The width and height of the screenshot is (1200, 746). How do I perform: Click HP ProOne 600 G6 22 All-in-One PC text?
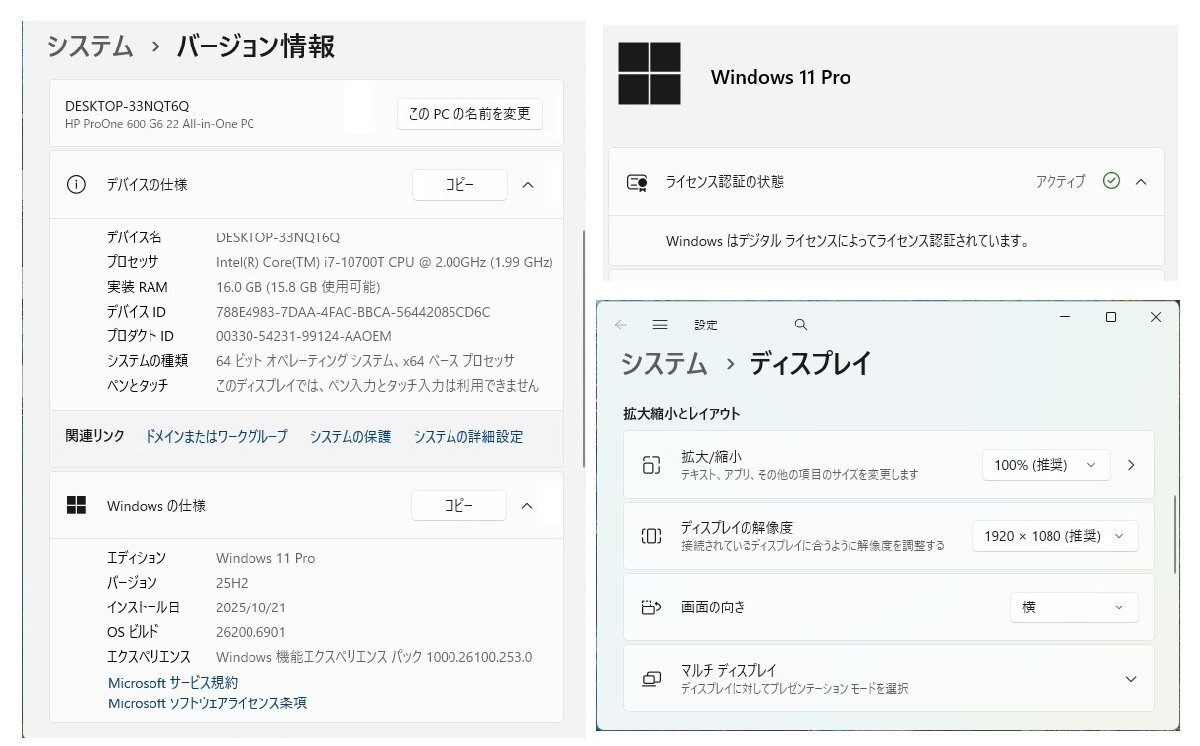[x=159, y=124]
